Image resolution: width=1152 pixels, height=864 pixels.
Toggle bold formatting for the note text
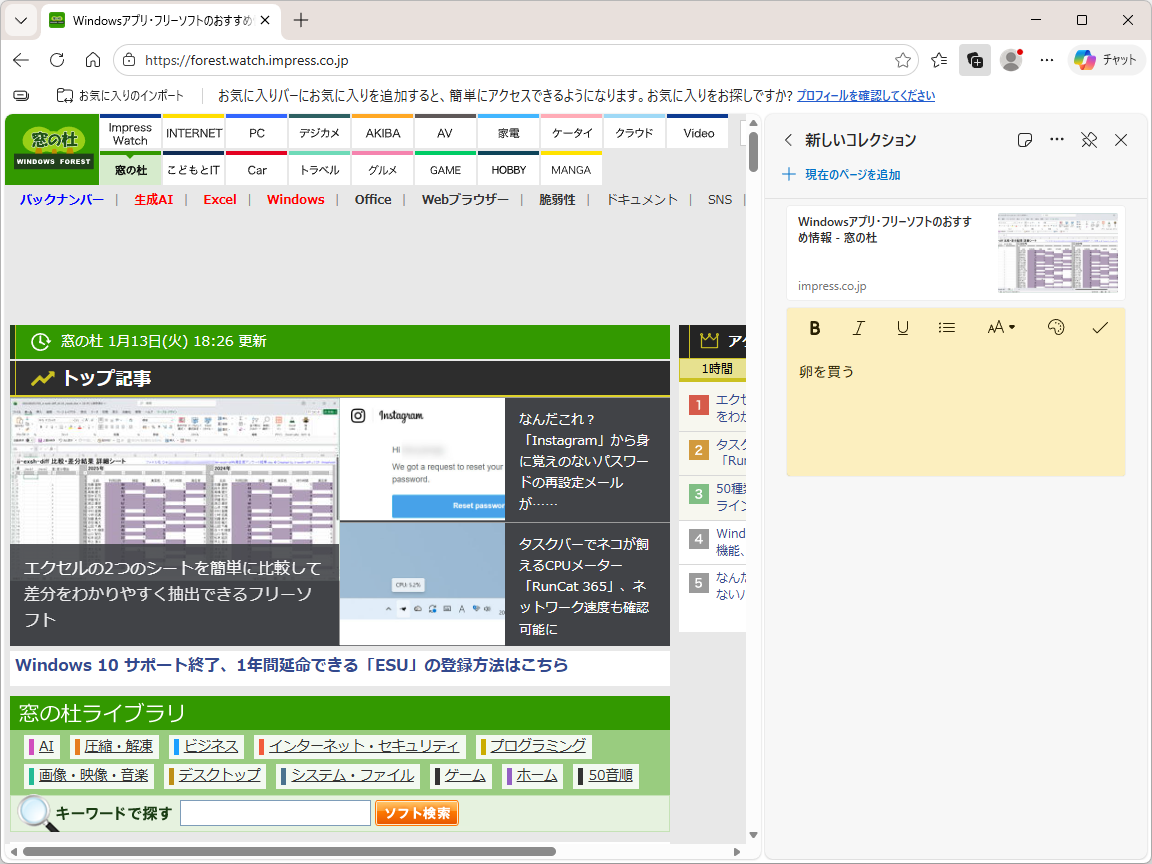pyautogui.click(x=814, y=327)
